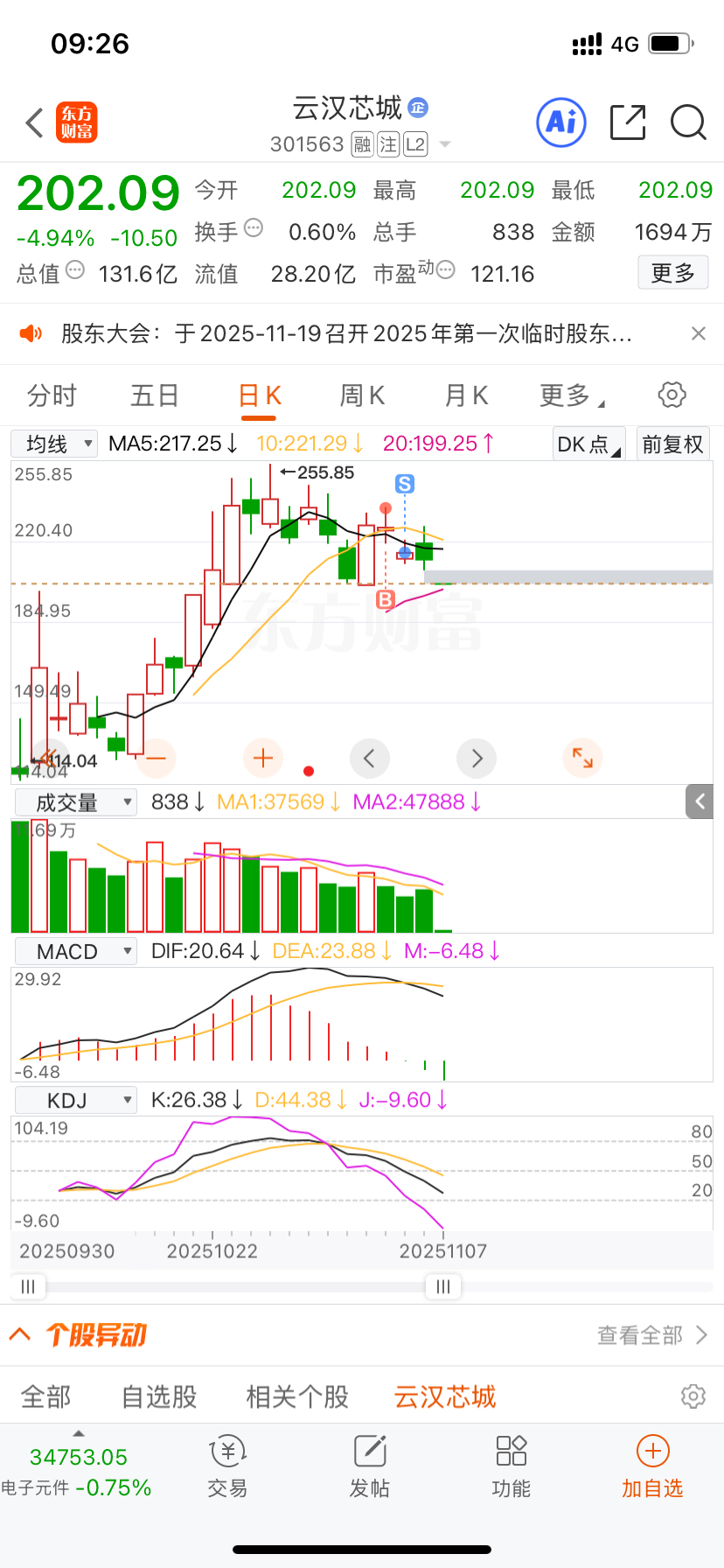This screenshot has width=724, height=1568.
Task: Tap the chart settings gear icon
Action: [x=672, y=395]
